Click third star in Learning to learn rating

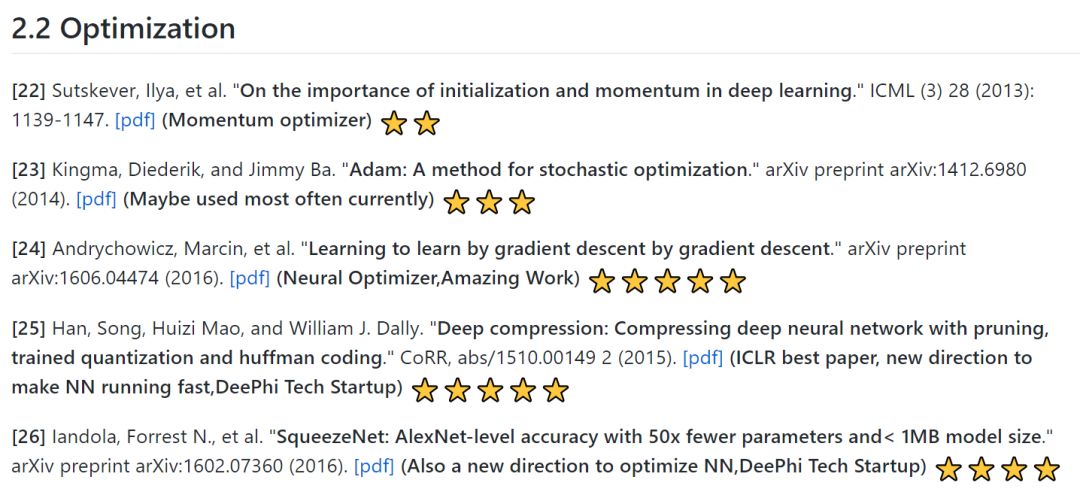[667, 282]
